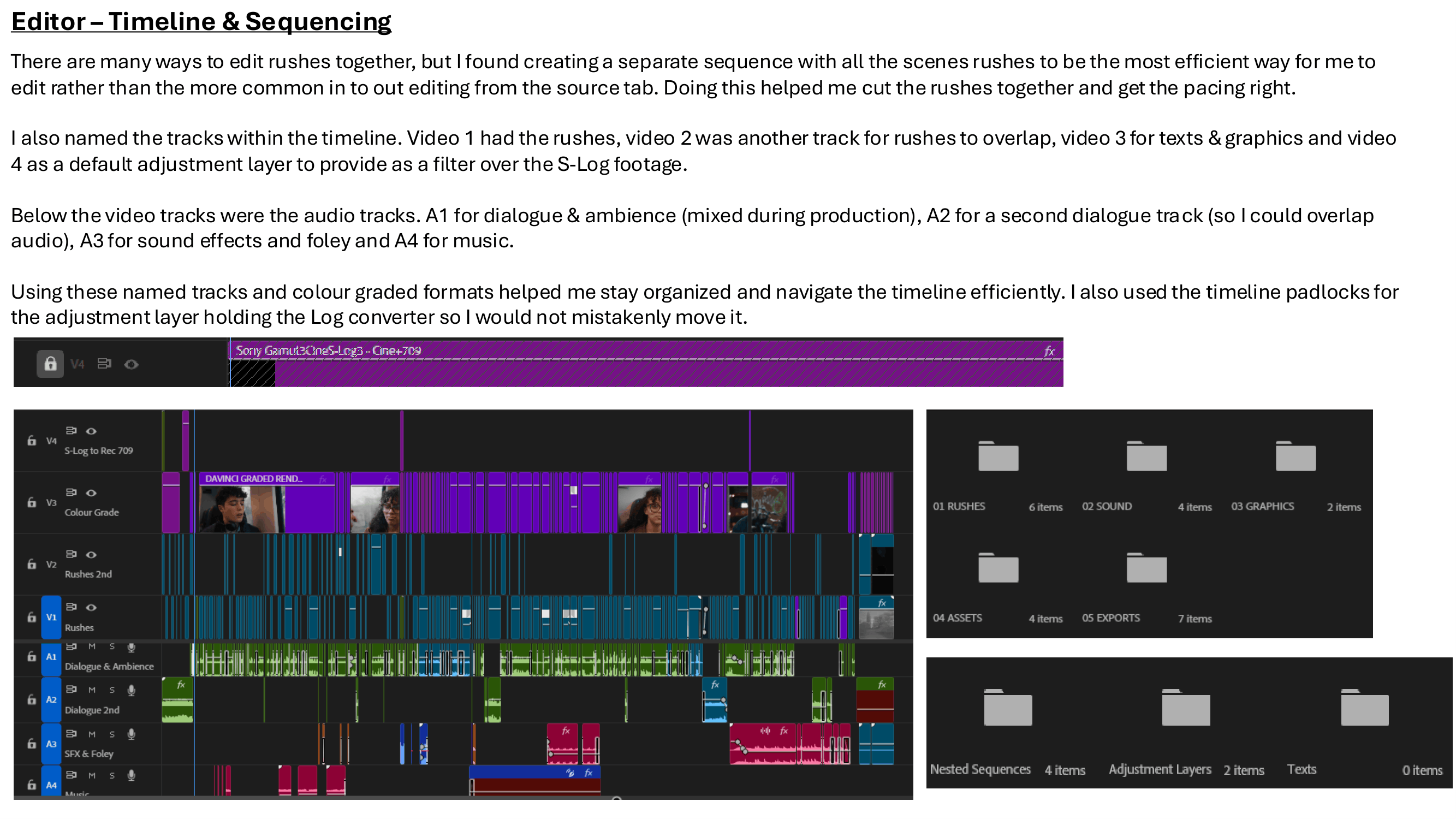
Task: Toggle sync lock on Colour Grade track
Action: 71,492
